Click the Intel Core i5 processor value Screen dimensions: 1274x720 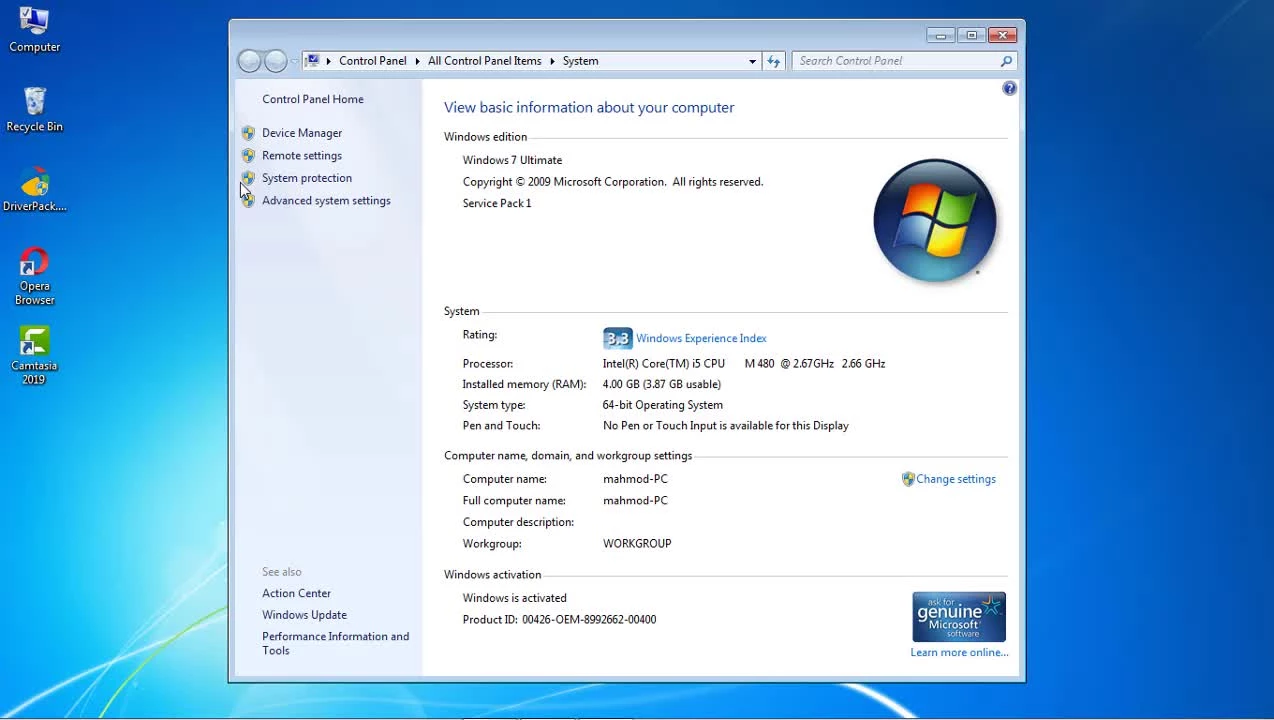pos(744,364)
